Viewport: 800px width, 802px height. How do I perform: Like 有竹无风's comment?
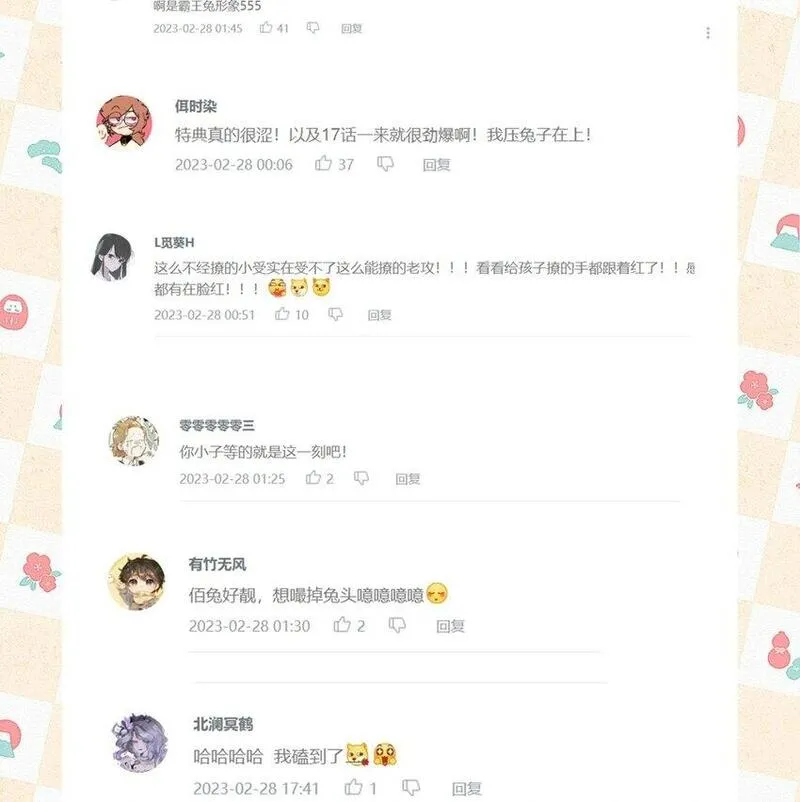(342, 625)
